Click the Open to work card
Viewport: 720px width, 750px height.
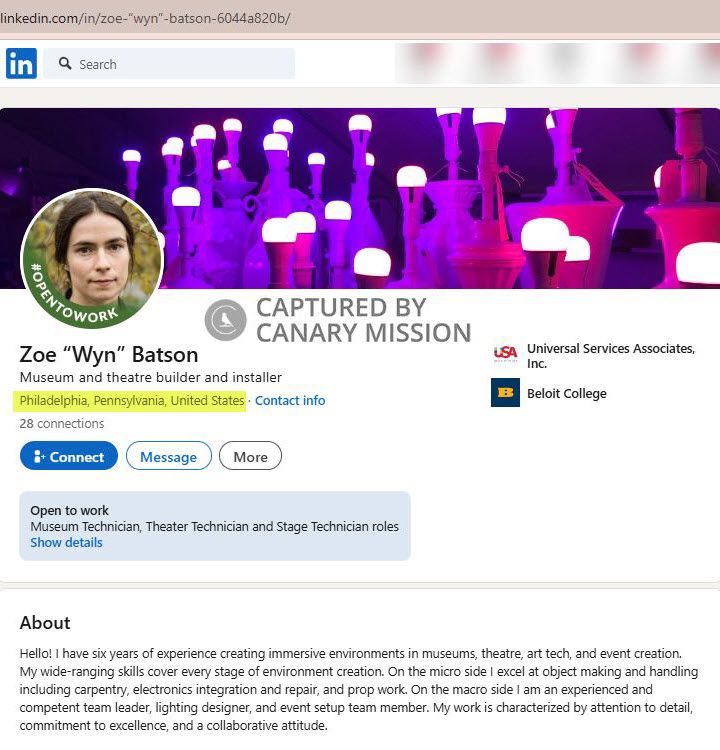(x=214, y=525)
